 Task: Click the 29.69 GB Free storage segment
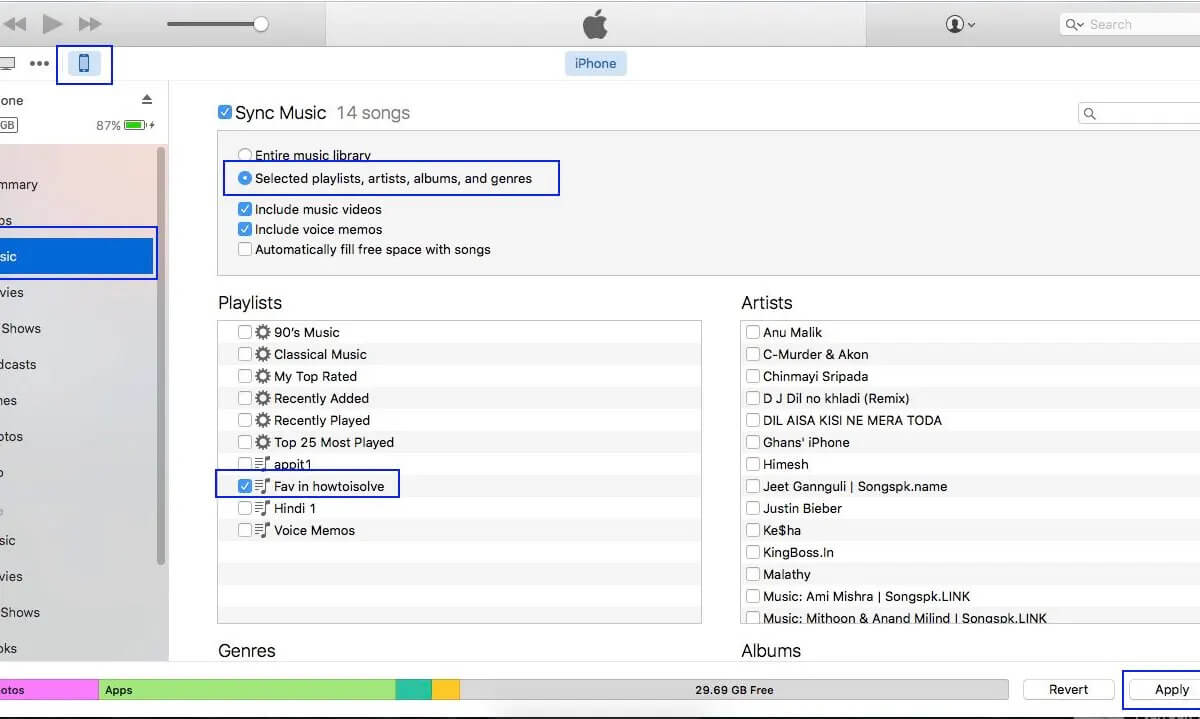[x=734, y=689]
